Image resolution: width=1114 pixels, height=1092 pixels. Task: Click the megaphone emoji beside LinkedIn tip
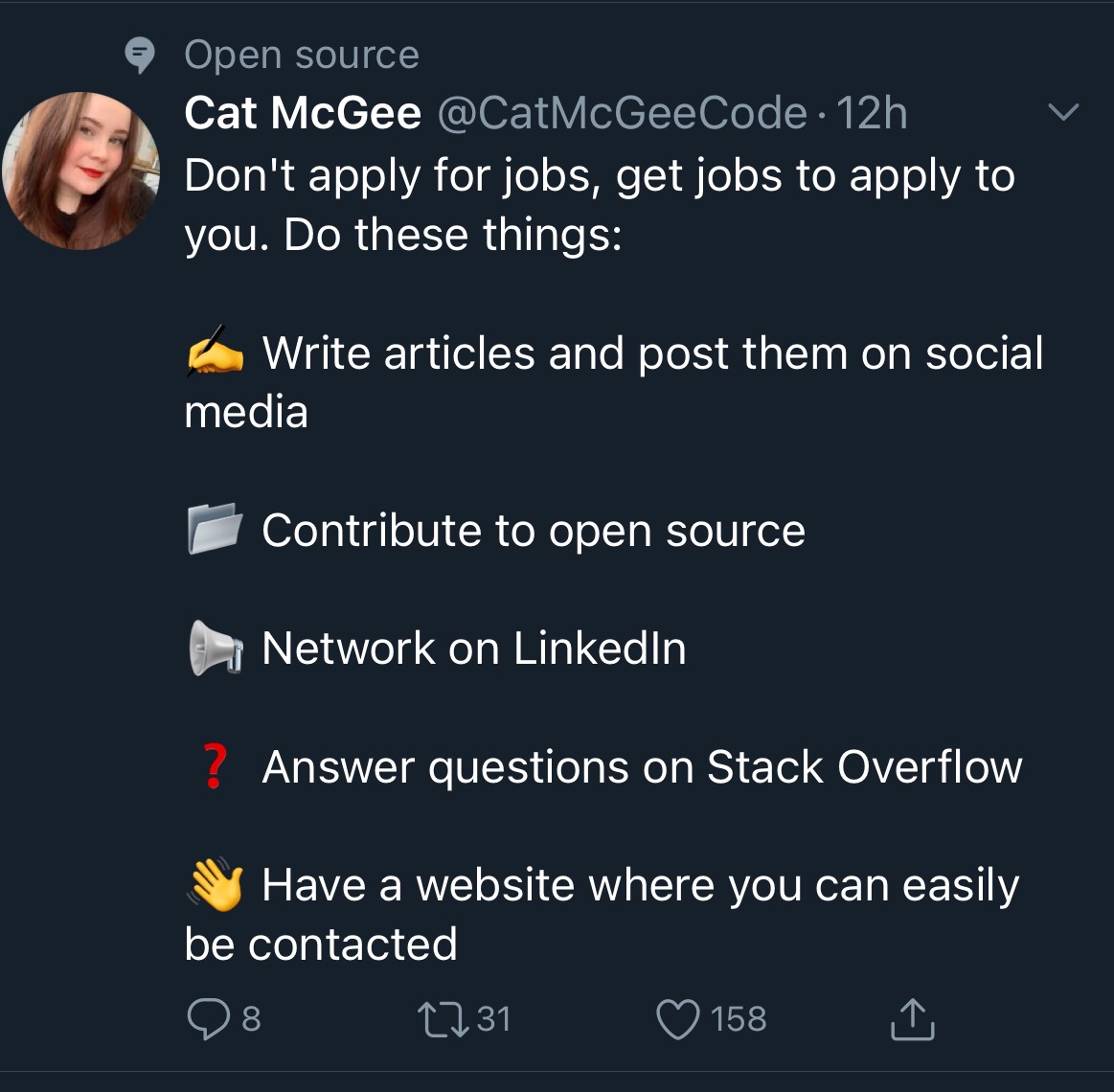tap(216, 648)
